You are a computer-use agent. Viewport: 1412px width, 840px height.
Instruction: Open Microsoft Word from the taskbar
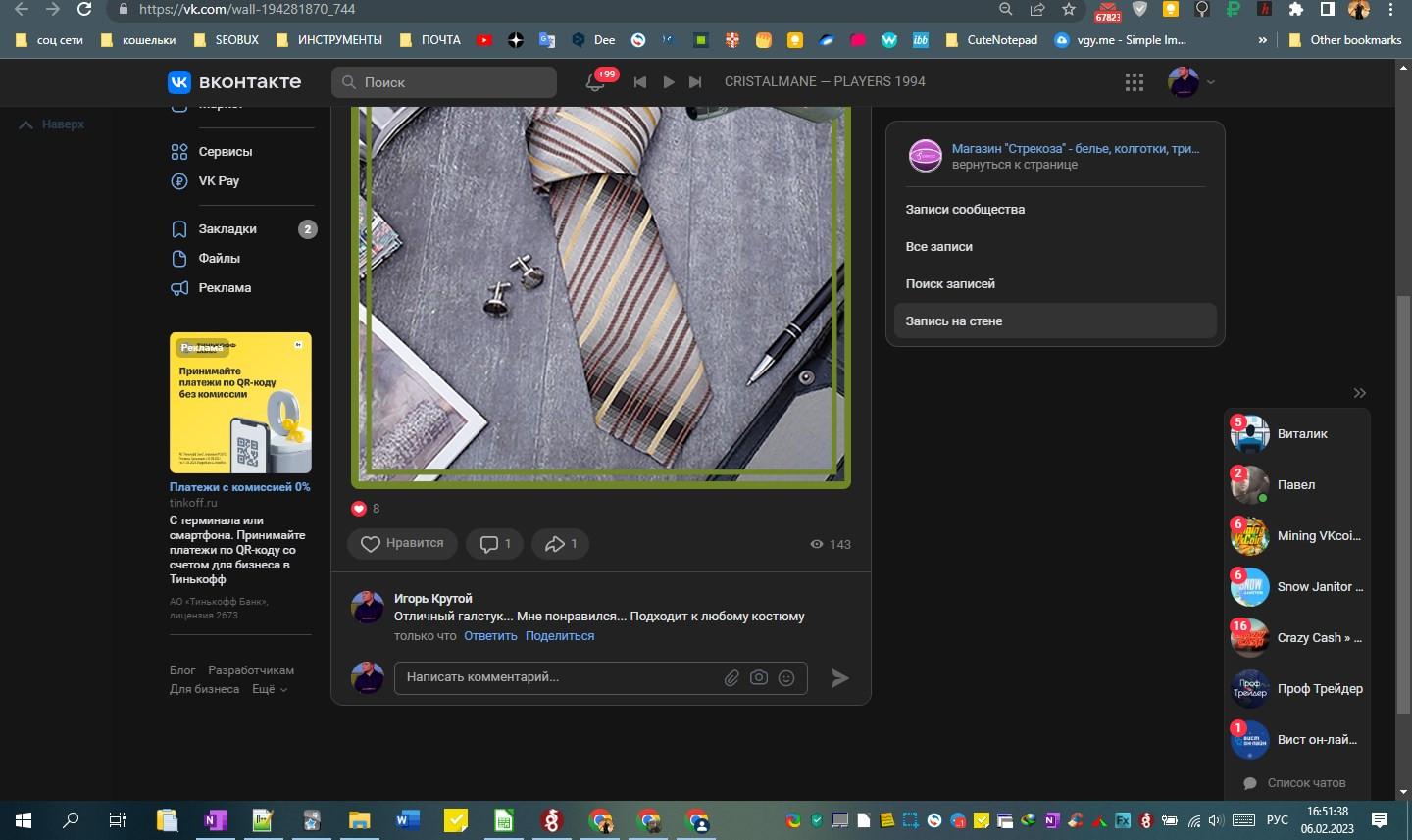408,820
